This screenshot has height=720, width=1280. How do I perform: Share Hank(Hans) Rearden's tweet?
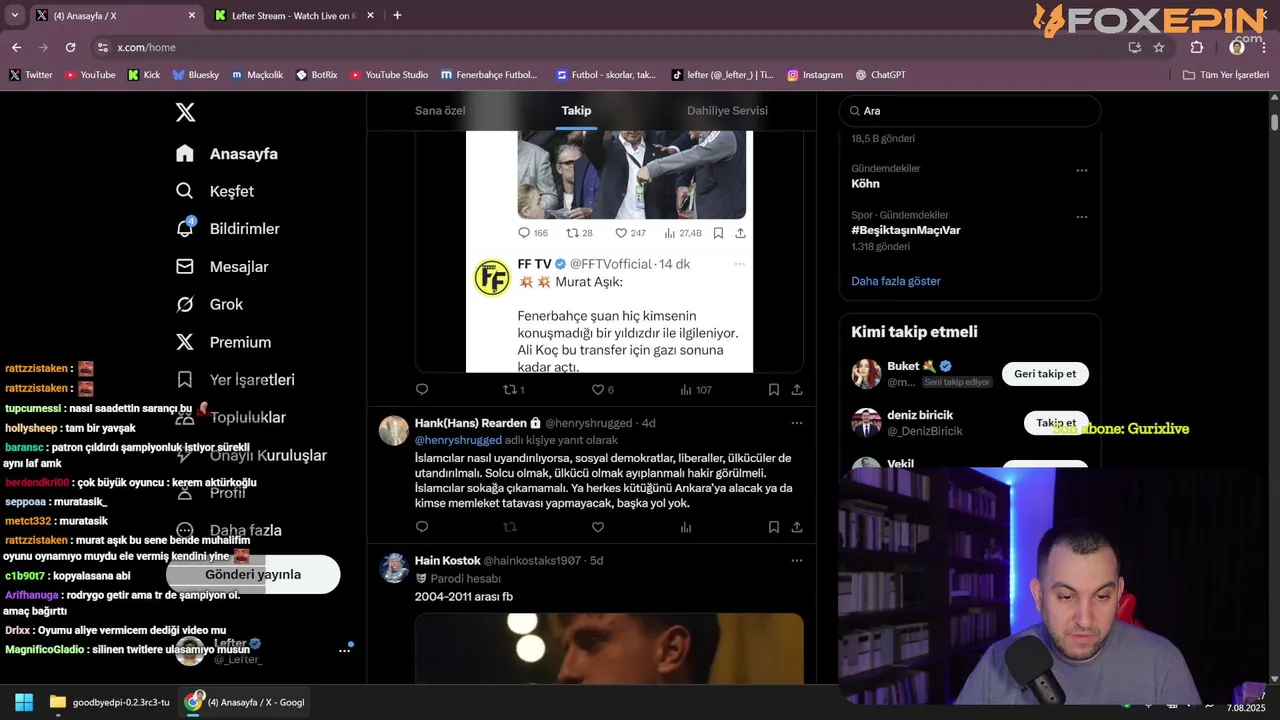pyautogui.click(x=797, y=527)
